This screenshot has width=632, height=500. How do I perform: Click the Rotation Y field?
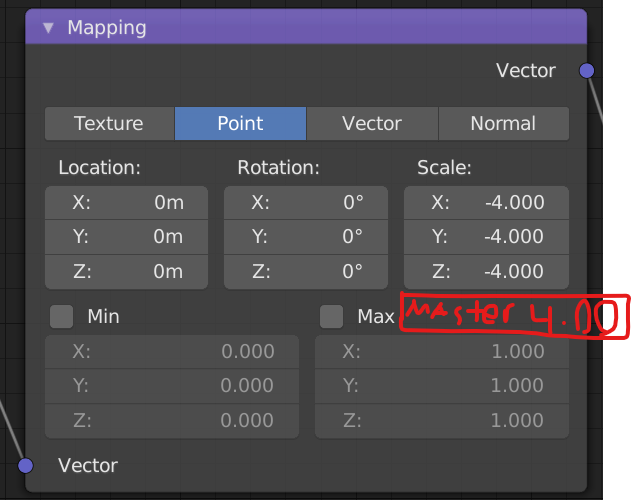click(x=306, y=237)
